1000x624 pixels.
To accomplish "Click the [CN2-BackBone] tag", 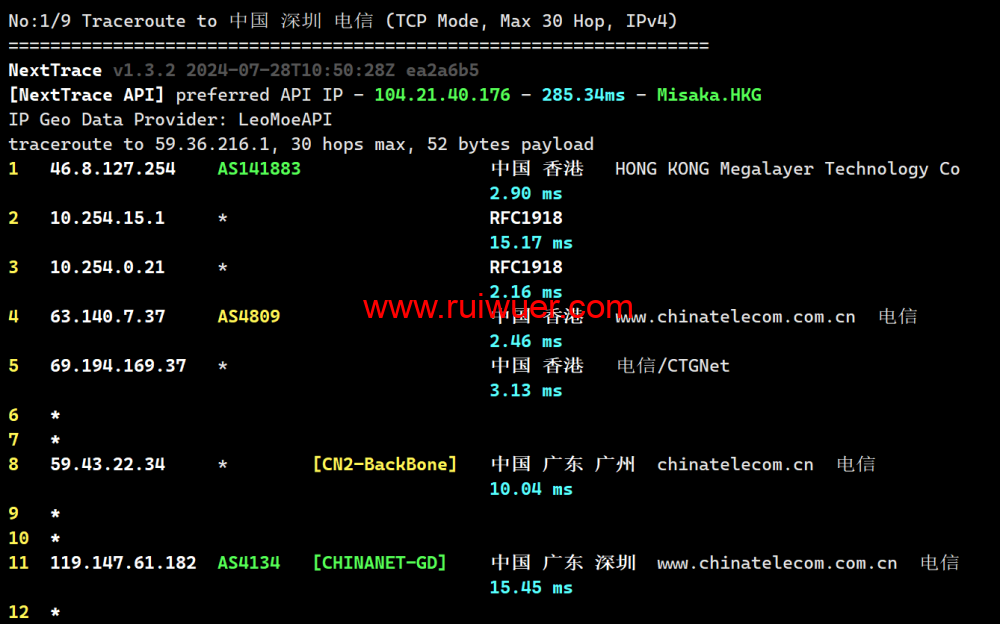I will 385,464.
